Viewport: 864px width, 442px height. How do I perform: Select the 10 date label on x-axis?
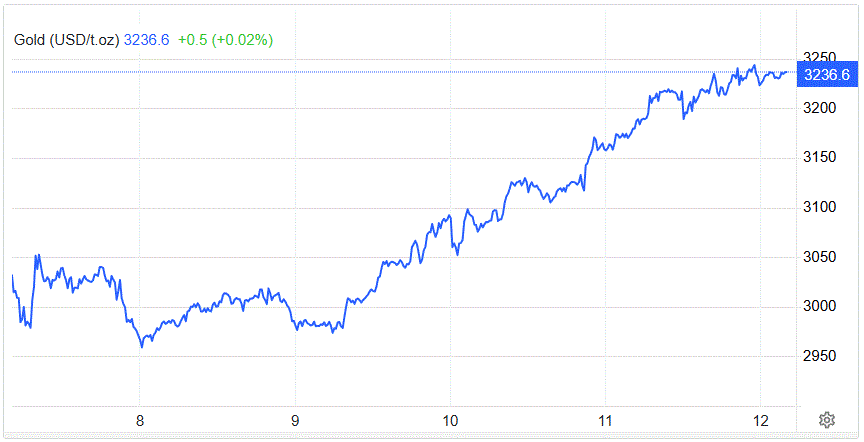point(451,421)
